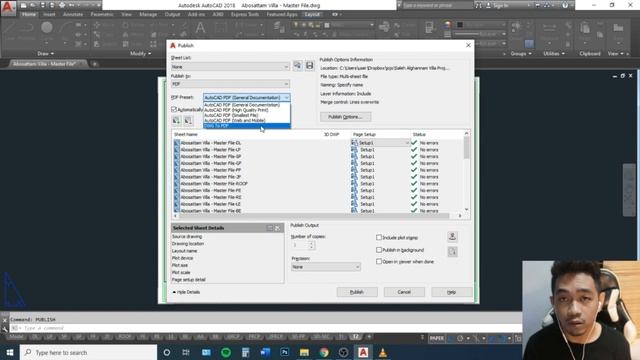Enable Open in viewer when done

(x=379, y=262)
